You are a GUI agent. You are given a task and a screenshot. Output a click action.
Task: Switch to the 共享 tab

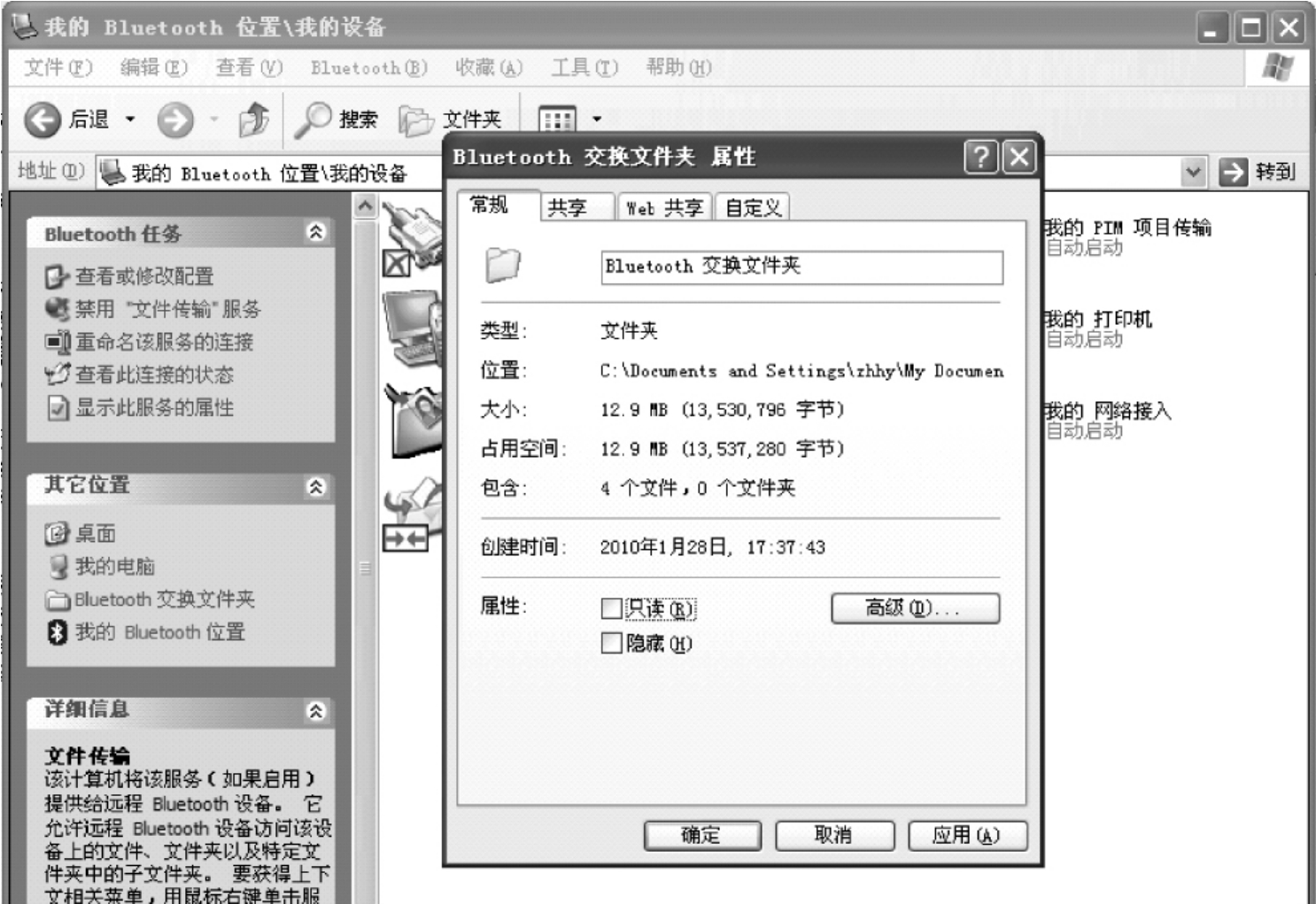click(577, 208)
